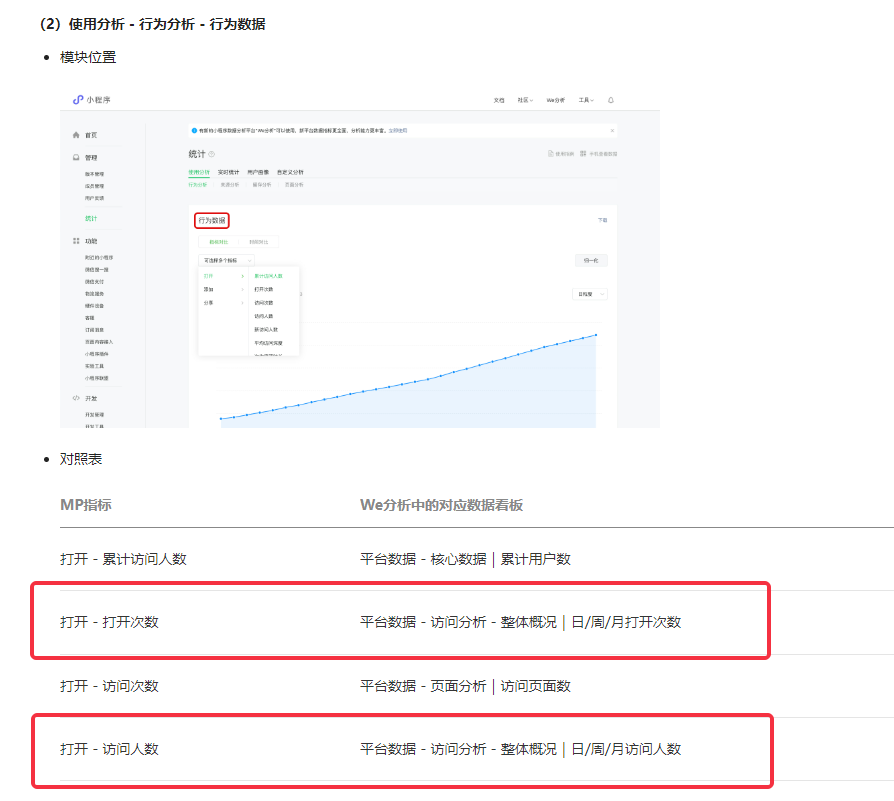
Task: Choose 累计访问人数 in metric list
Action: 269,276
